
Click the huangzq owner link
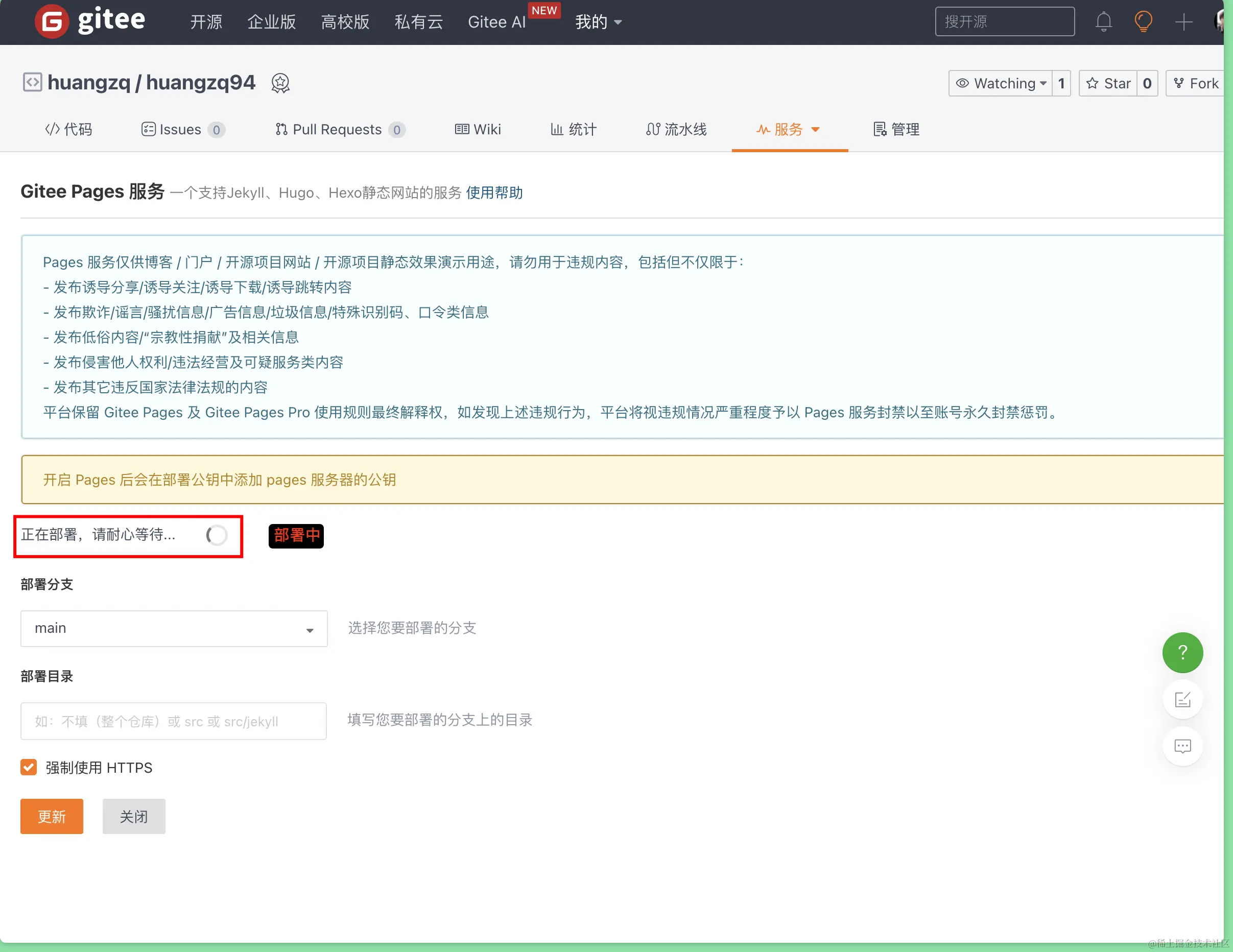[x=89, y=82]
